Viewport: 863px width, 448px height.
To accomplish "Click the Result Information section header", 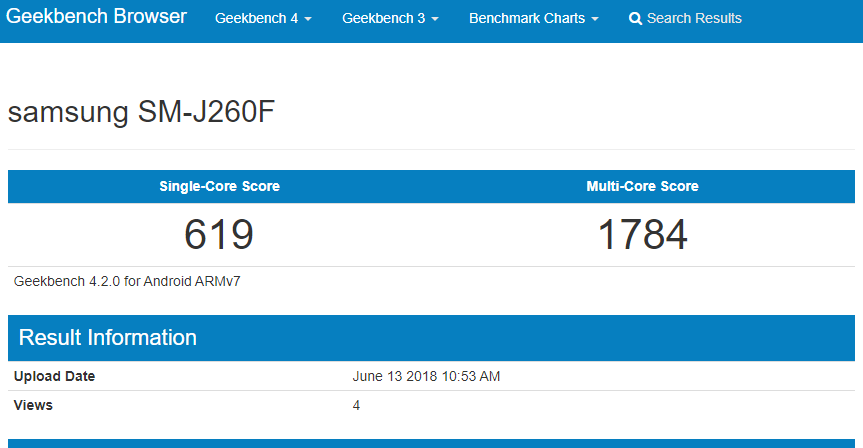I will [x=432, y=338].
